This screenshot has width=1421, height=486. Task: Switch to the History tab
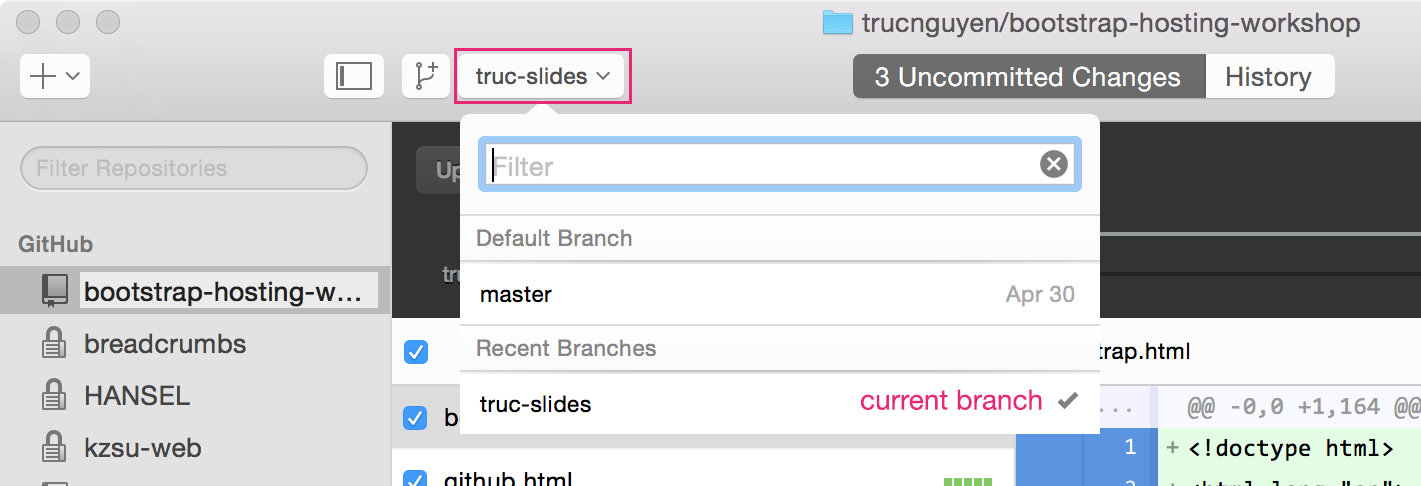1269,77
